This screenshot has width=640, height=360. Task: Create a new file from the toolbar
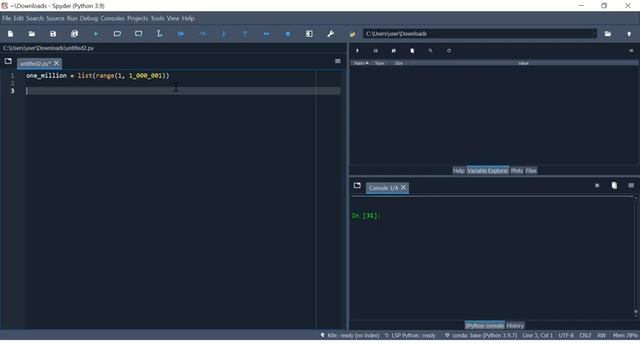point(10,34)
